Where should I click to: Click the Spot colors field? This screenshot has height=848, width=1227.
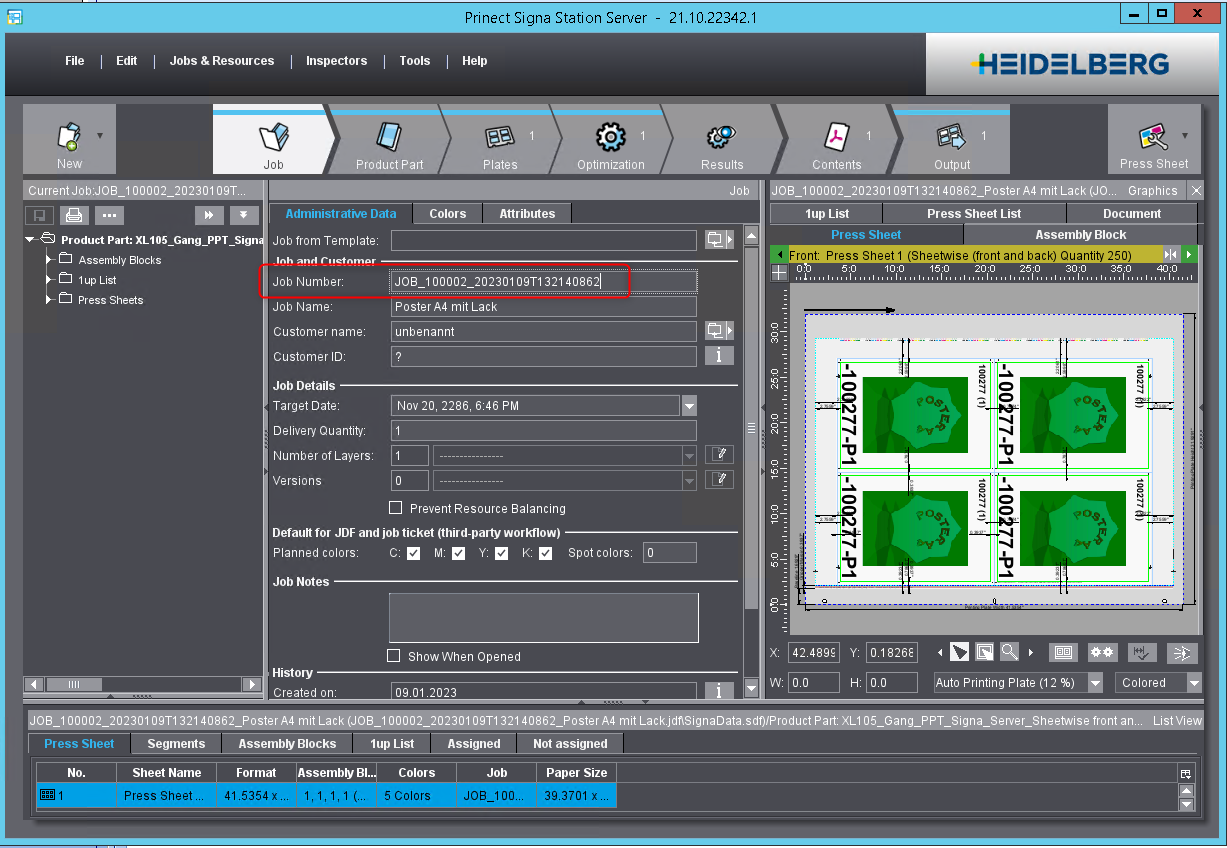coord(670,552)
